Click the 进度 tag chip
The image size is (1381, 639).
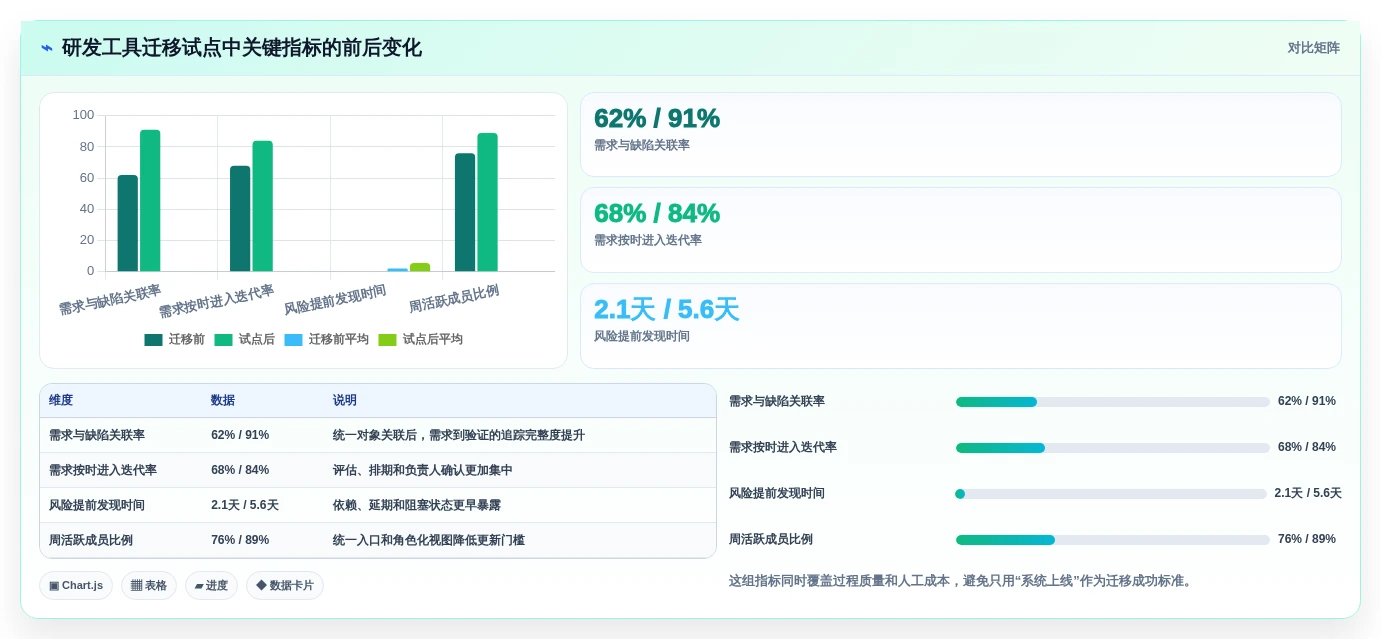point(211,586)
